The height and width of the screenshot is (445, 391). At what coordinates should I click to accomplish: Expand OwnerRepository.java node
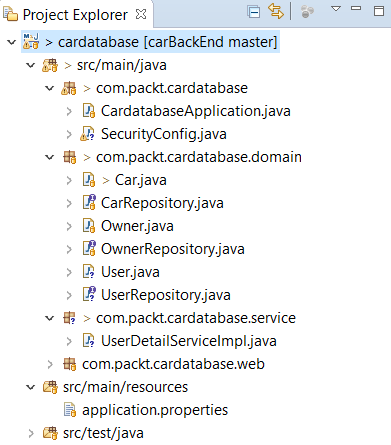pyautogui.click(x=69, y=249)
